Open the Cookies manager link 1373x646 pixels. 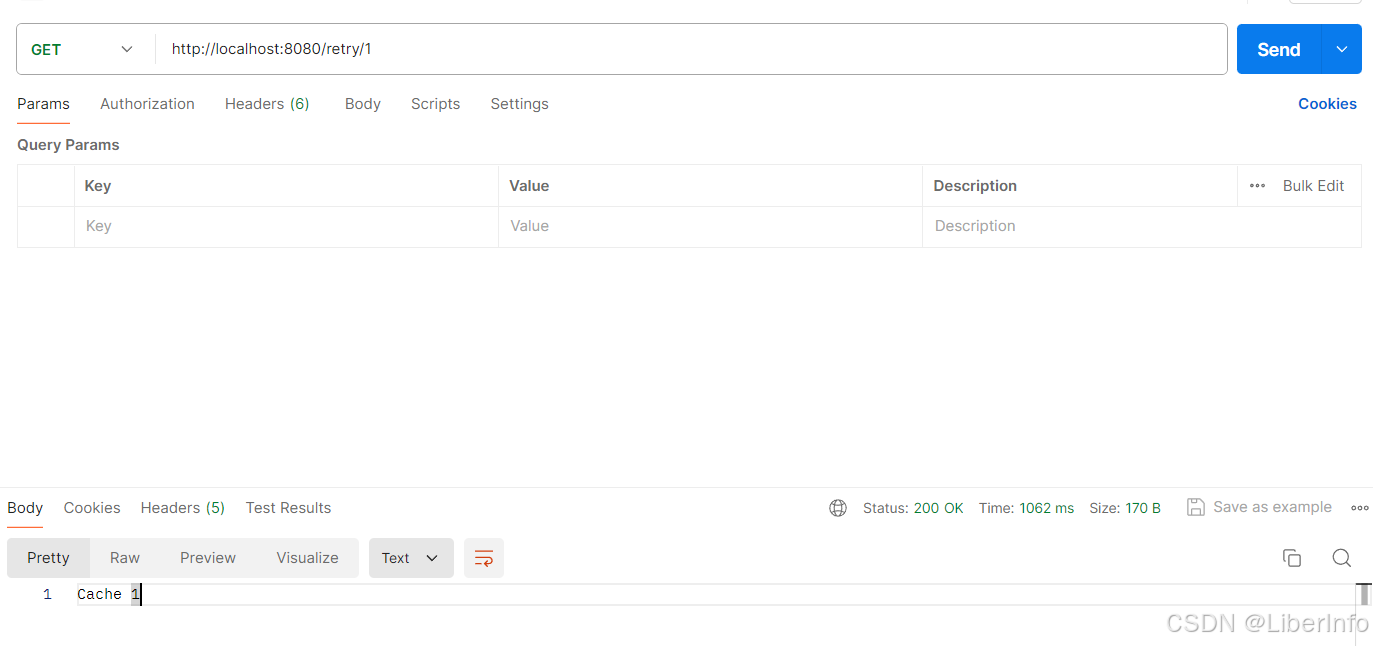(x=1327, y=104)
